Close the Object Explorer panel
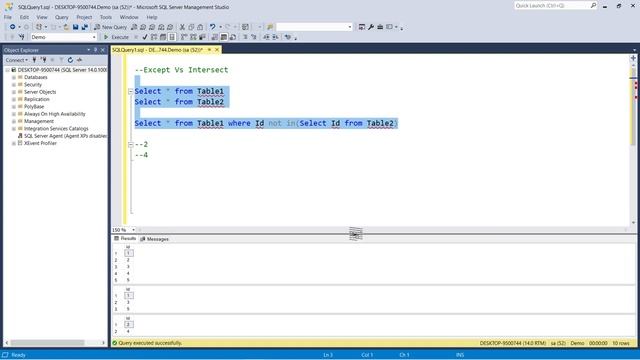640x360 pixels. pyautogui.click(x=102, y=50)
